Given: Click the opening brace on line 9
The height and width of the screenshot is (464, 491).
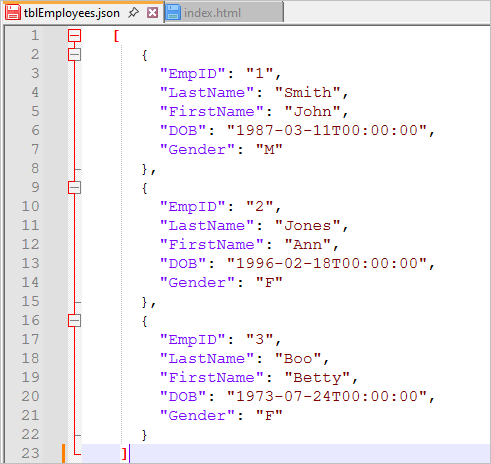Looking at the screenshot, I should tap(144, 188).
